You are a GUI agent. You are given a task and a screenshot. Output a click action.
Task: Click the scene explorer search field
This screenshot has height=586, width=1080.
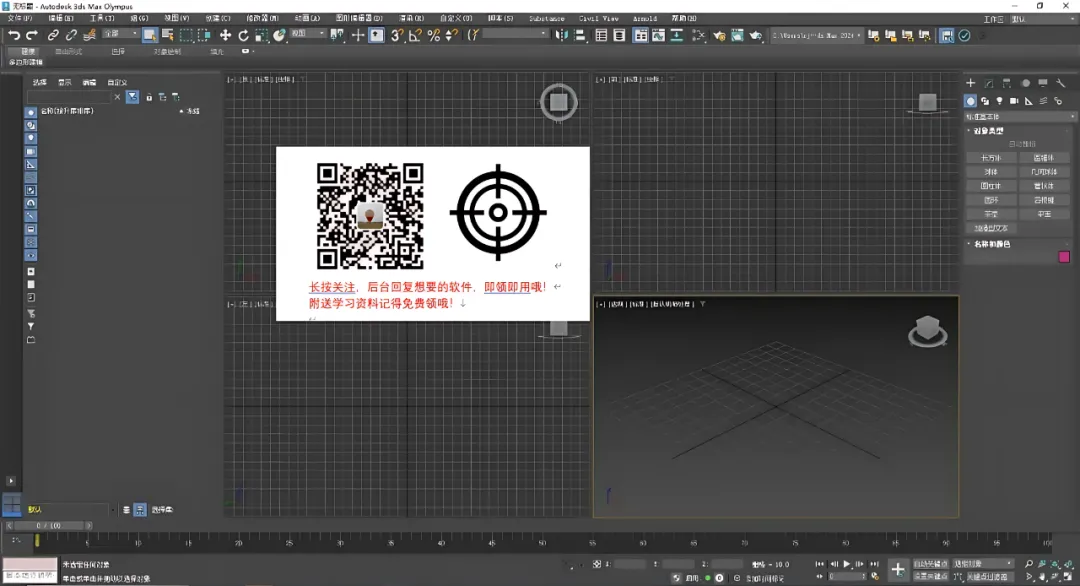[x=68, y=97]
